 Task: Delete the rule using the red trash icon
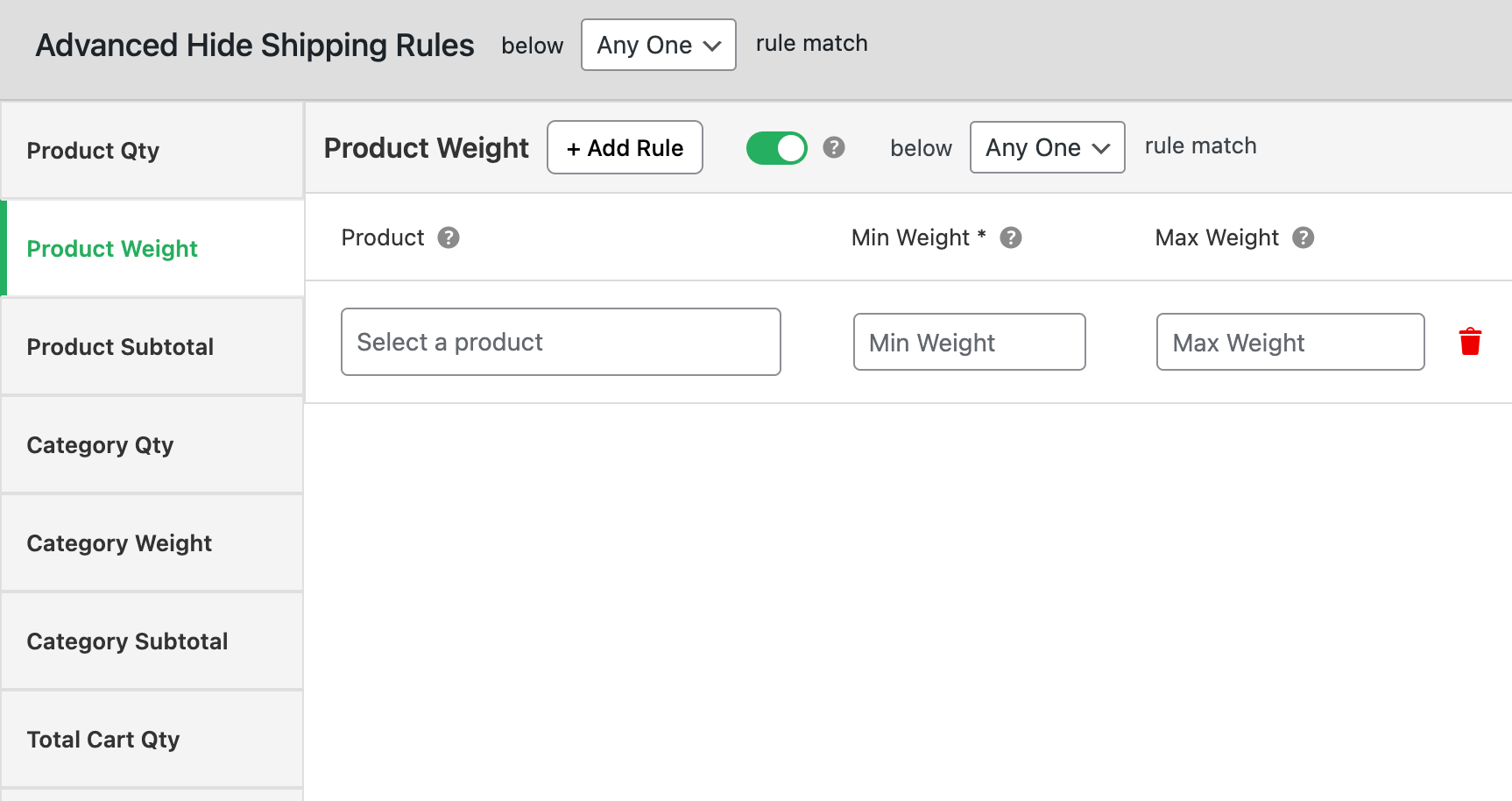tap(1470, 342)
